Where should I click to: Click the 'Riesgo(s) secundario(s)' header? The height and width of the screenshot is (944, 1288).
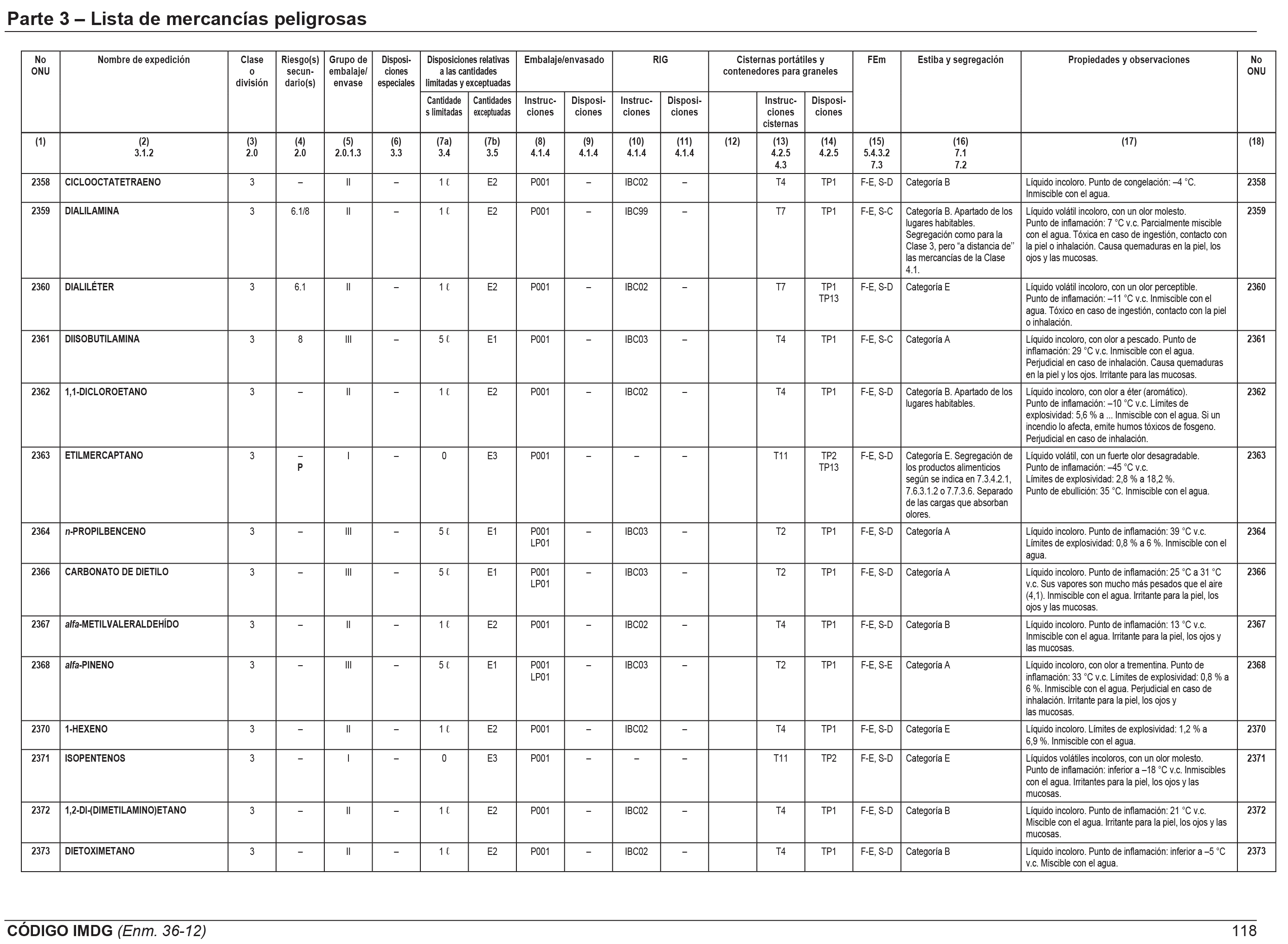[x=300, y=71]
